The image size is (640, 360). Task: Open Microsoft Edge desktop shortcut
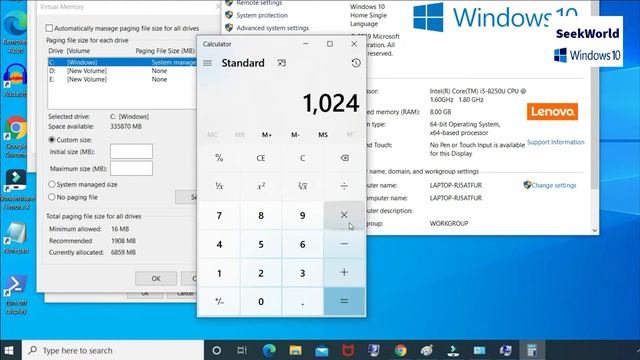point(15,33)
